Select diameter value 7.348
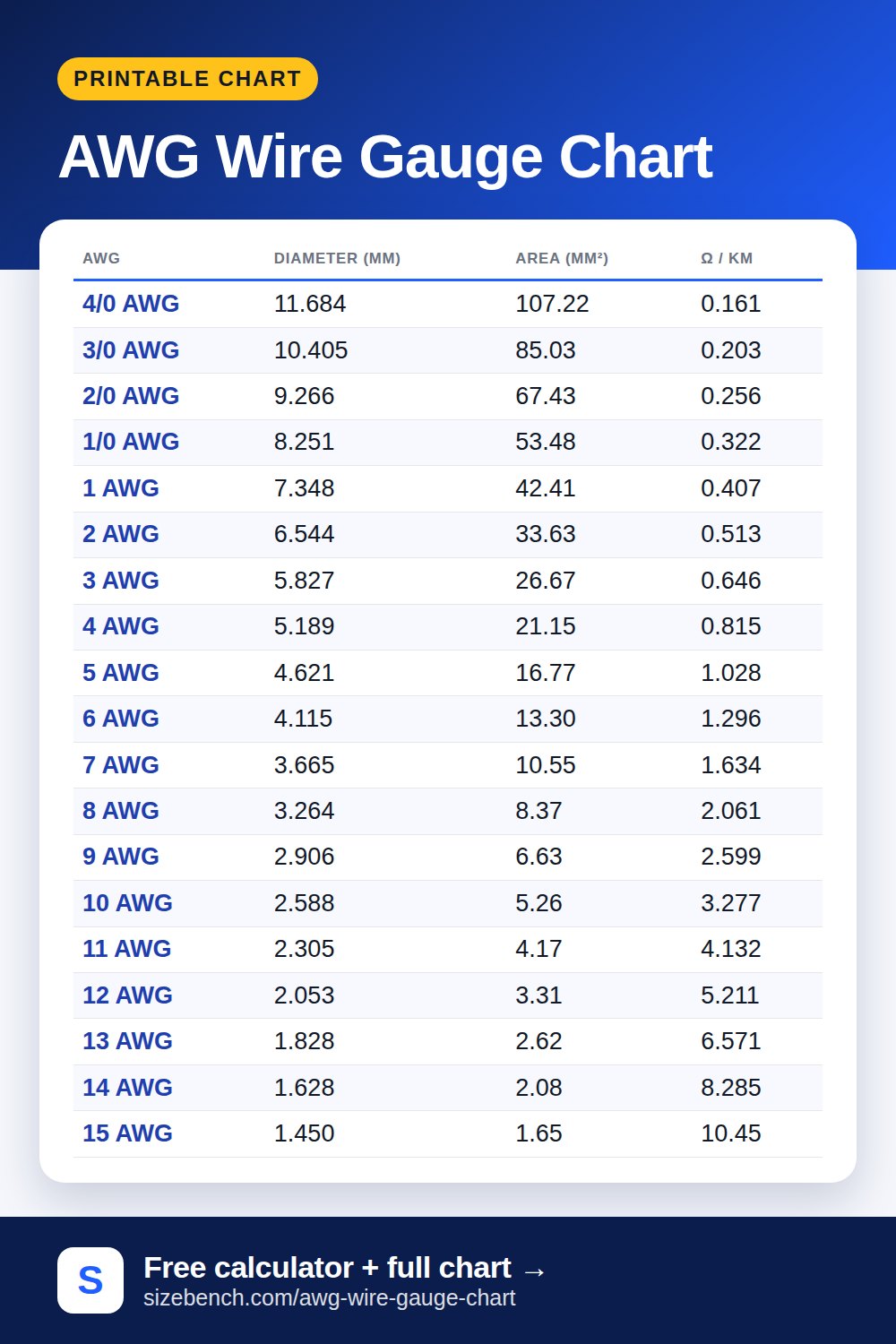Viewport: 896px width, 1344px height. tap(305, 488)
